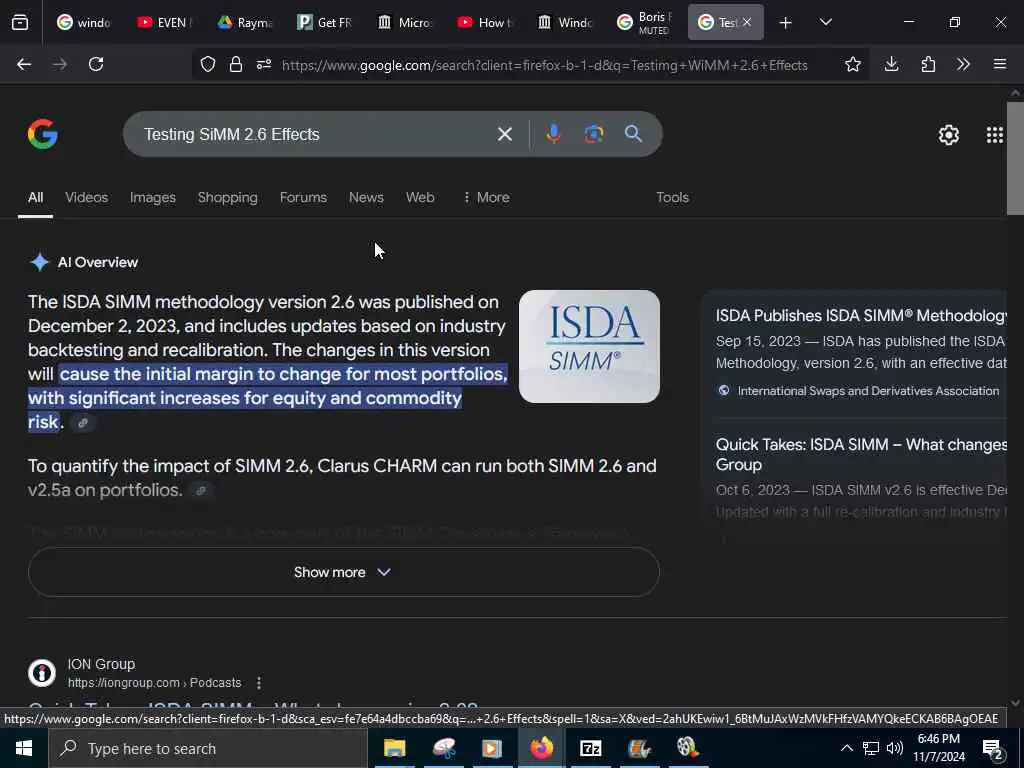Switch to the 'Micro' tab
Image resolution: width=1024 pixels, height=768 pixels.
405,22
